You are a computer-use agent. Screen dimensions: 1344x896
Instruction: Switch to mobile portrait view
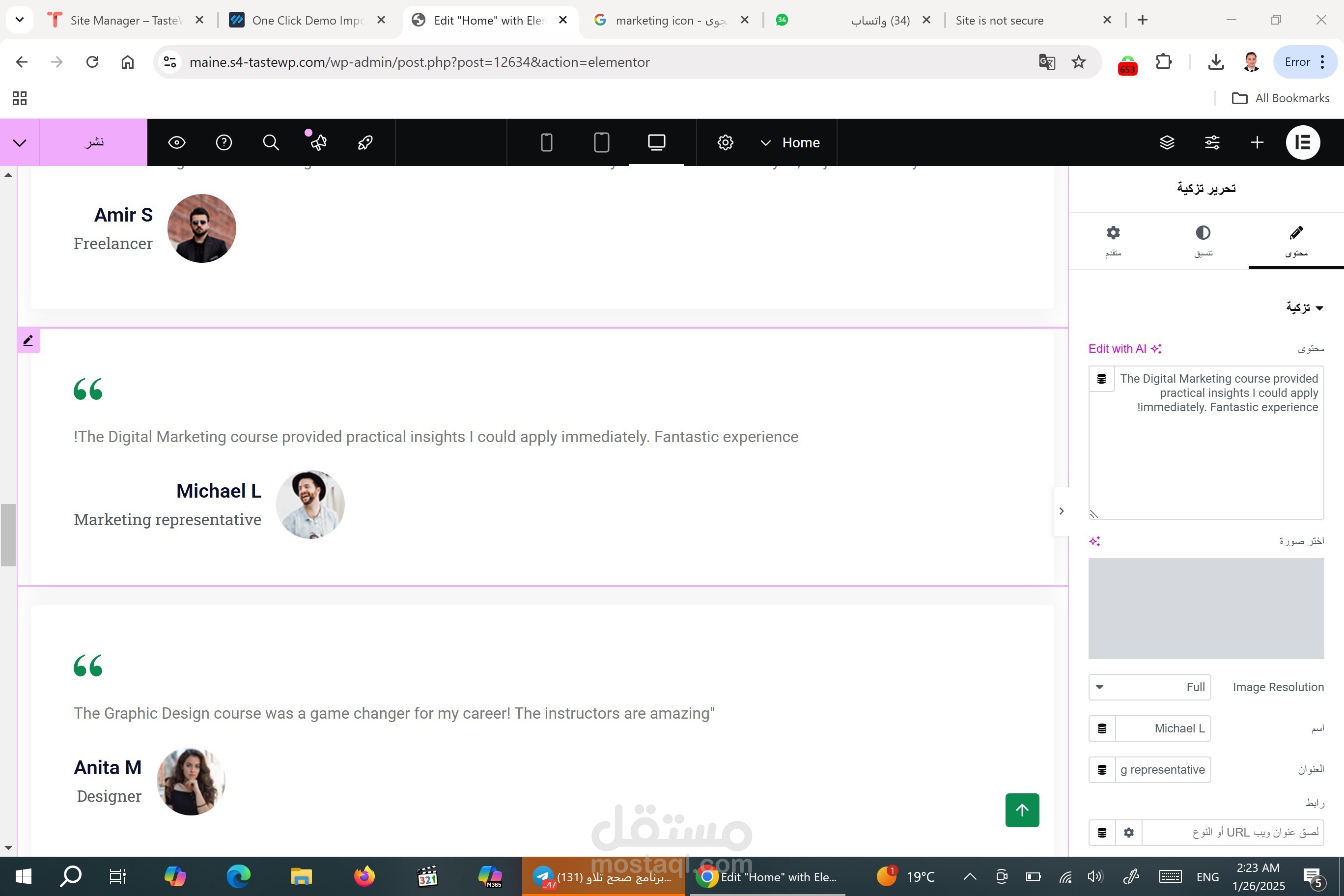tap(546, 142)
